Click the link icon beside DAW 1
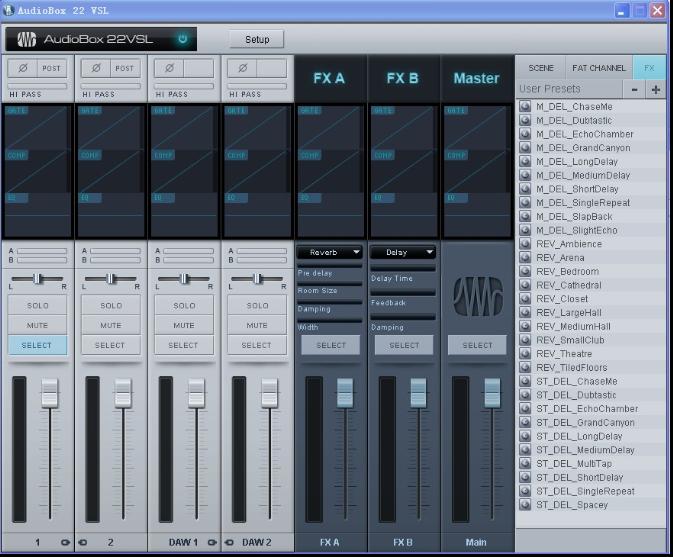Screen dimensions: 673x557 [212, 542]
